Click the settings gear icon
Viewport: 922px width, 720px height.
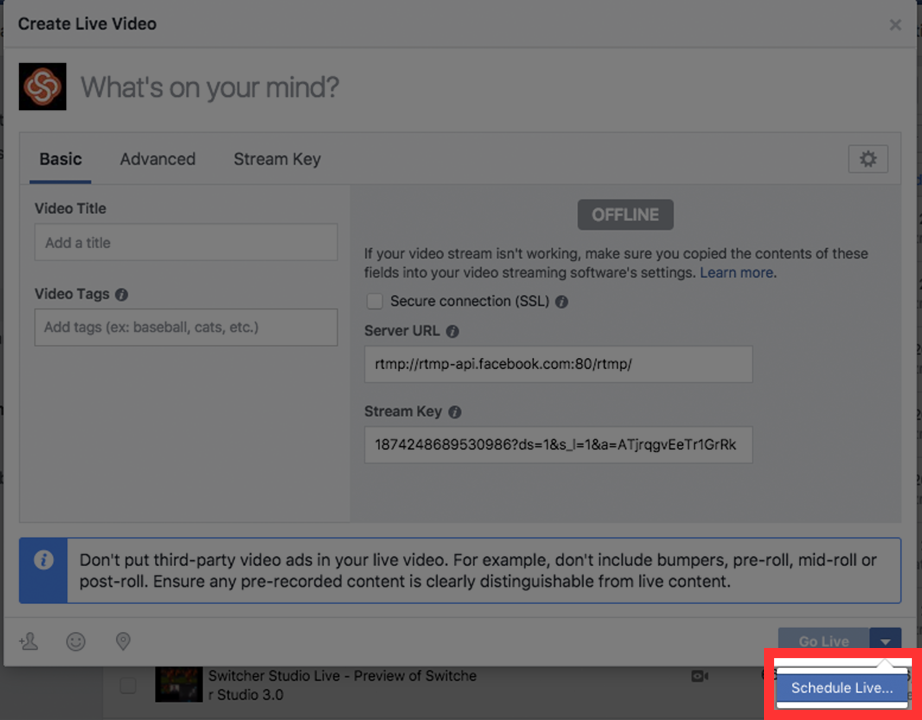867,159
